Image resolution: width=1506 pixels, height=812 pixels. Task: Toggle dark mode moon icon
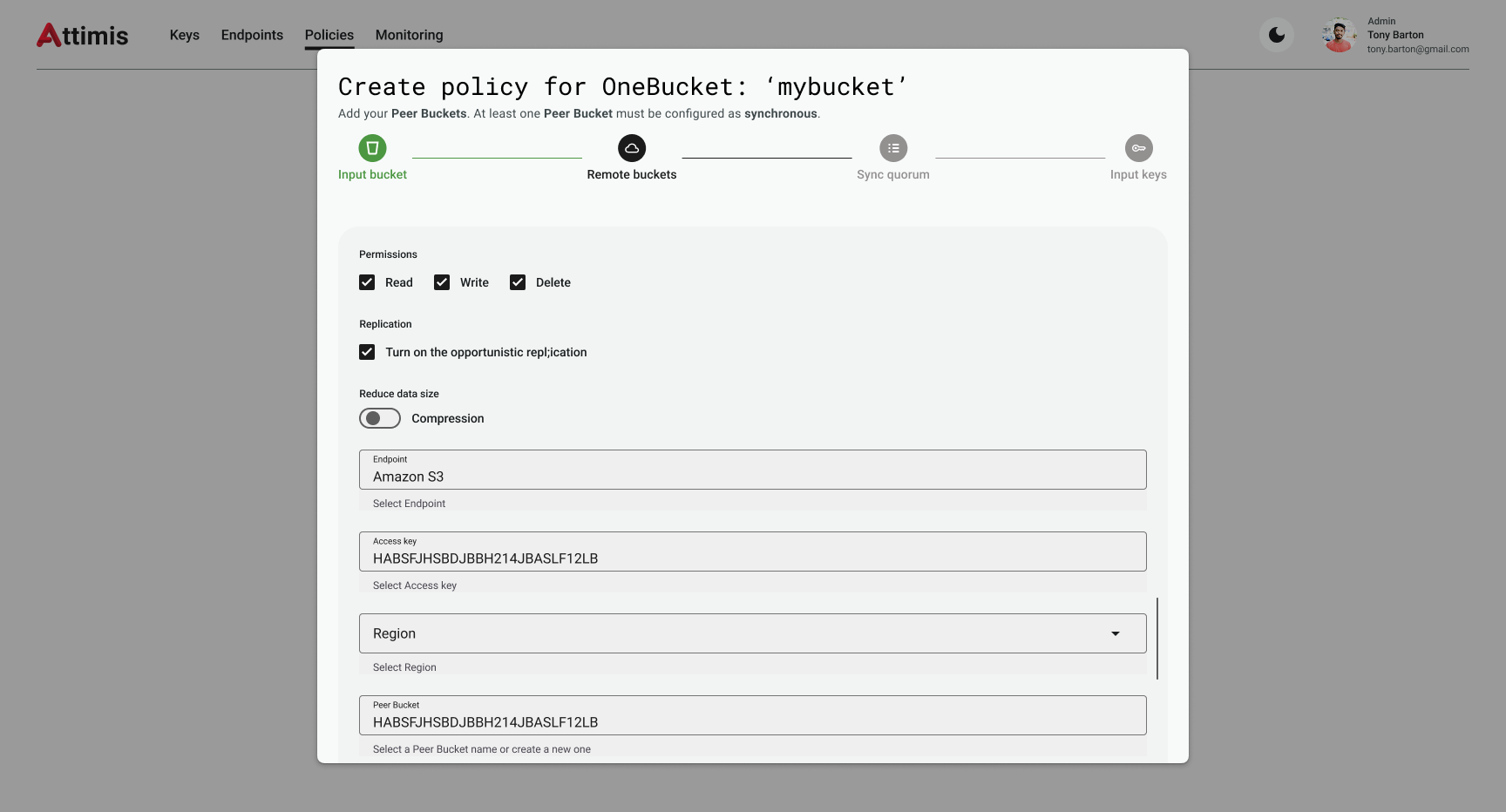click(1277, 35)
